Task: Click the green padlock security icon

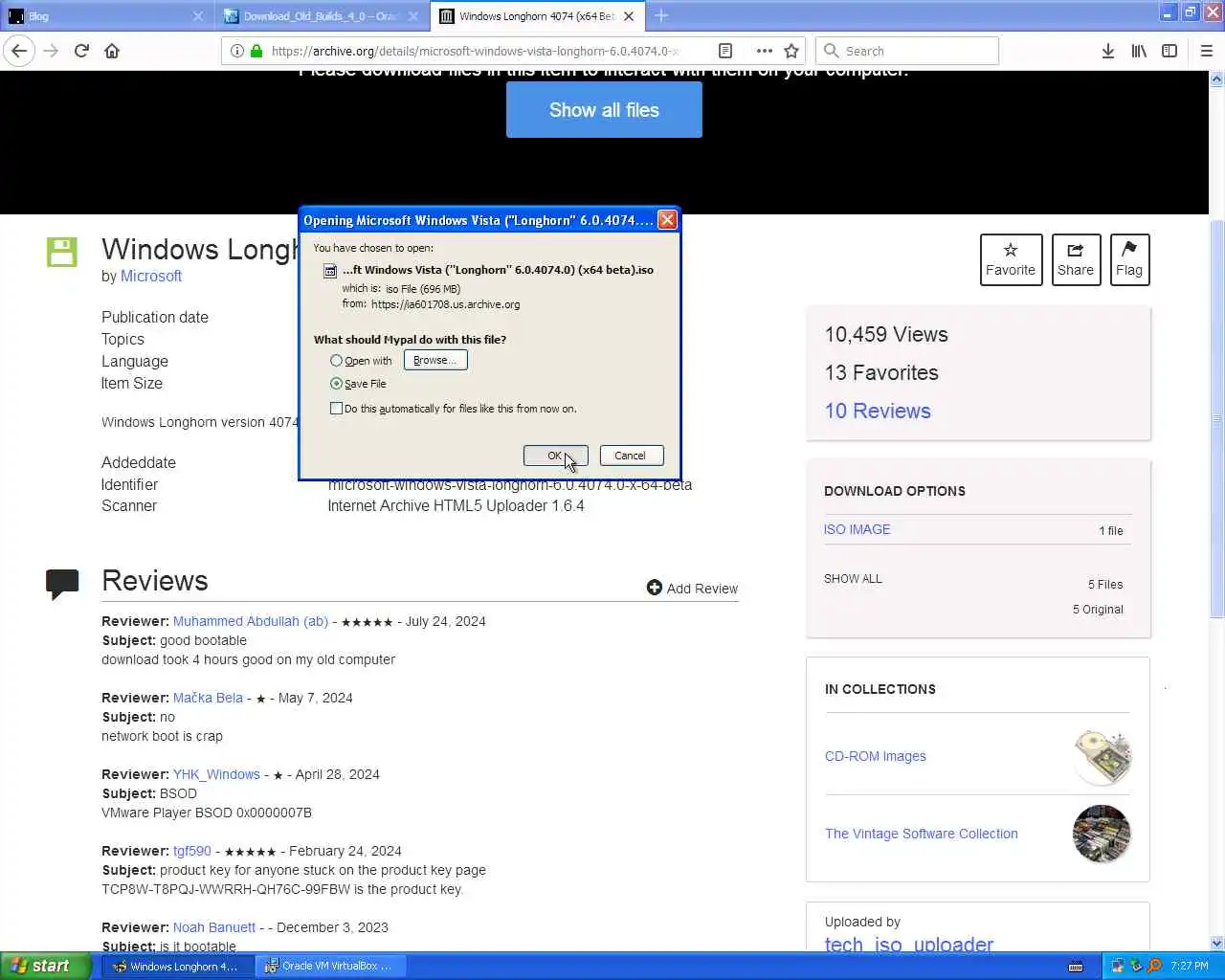Action: [x=256, y=51]
